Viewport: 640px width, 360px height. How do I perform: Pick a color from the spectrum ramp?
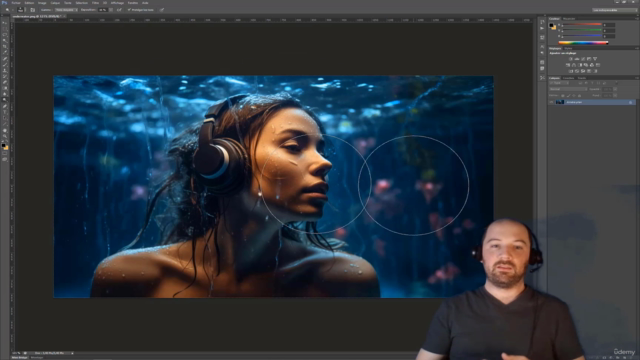(583, 43)
